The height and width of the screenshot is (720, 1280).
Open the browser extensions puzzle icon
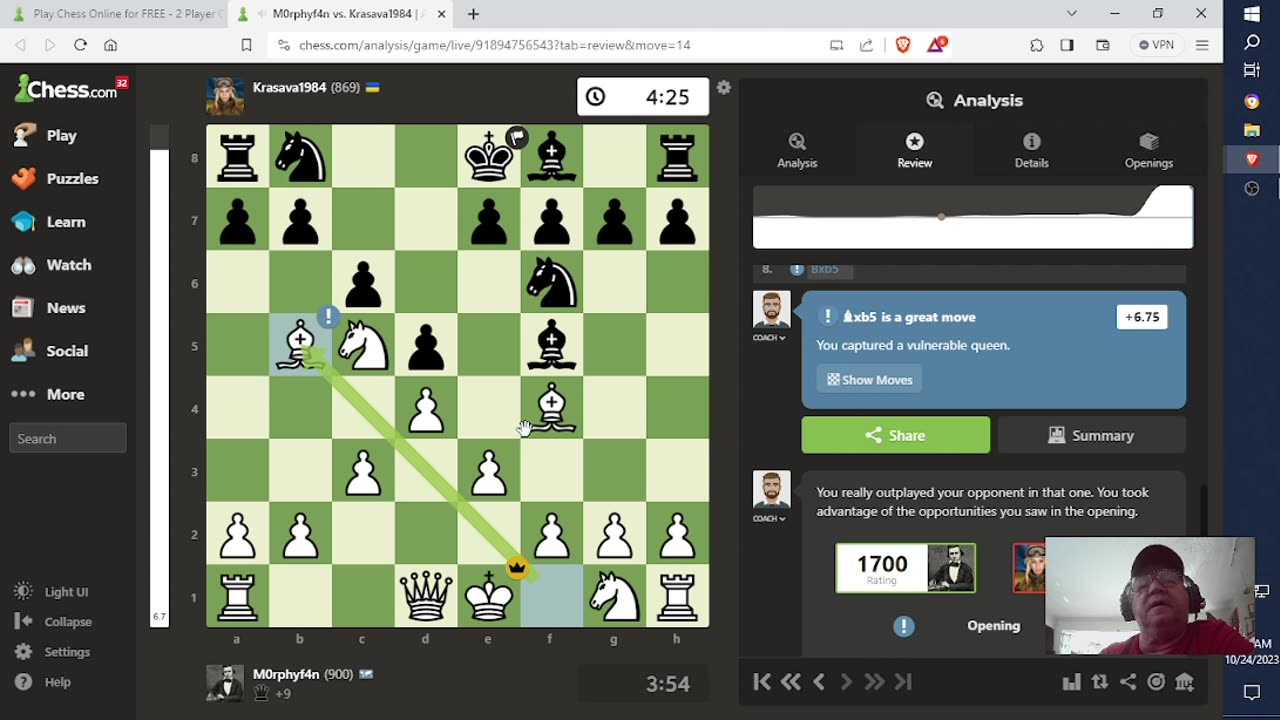click(x=1037, y=45)
